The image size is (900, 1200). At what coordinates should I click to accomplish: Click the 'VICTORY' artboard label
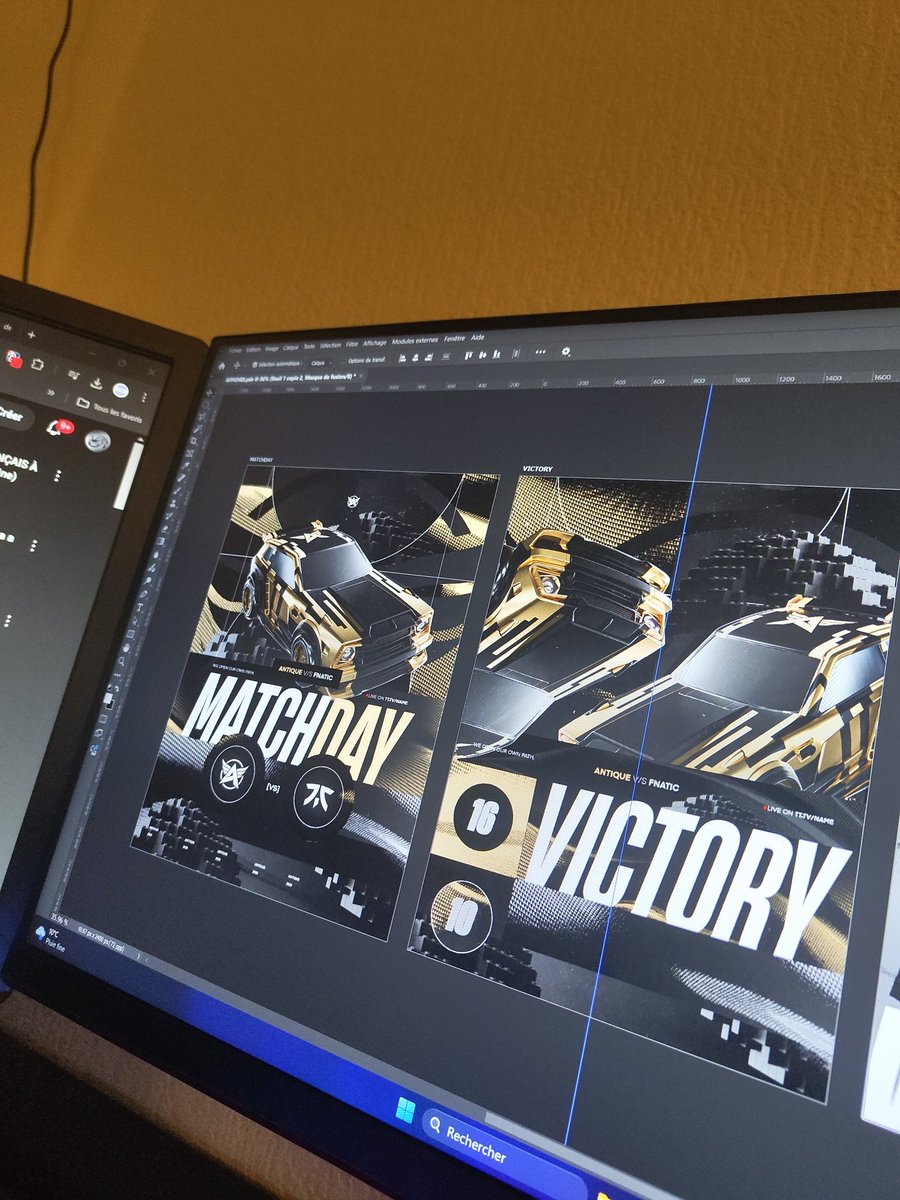point(537,468)
